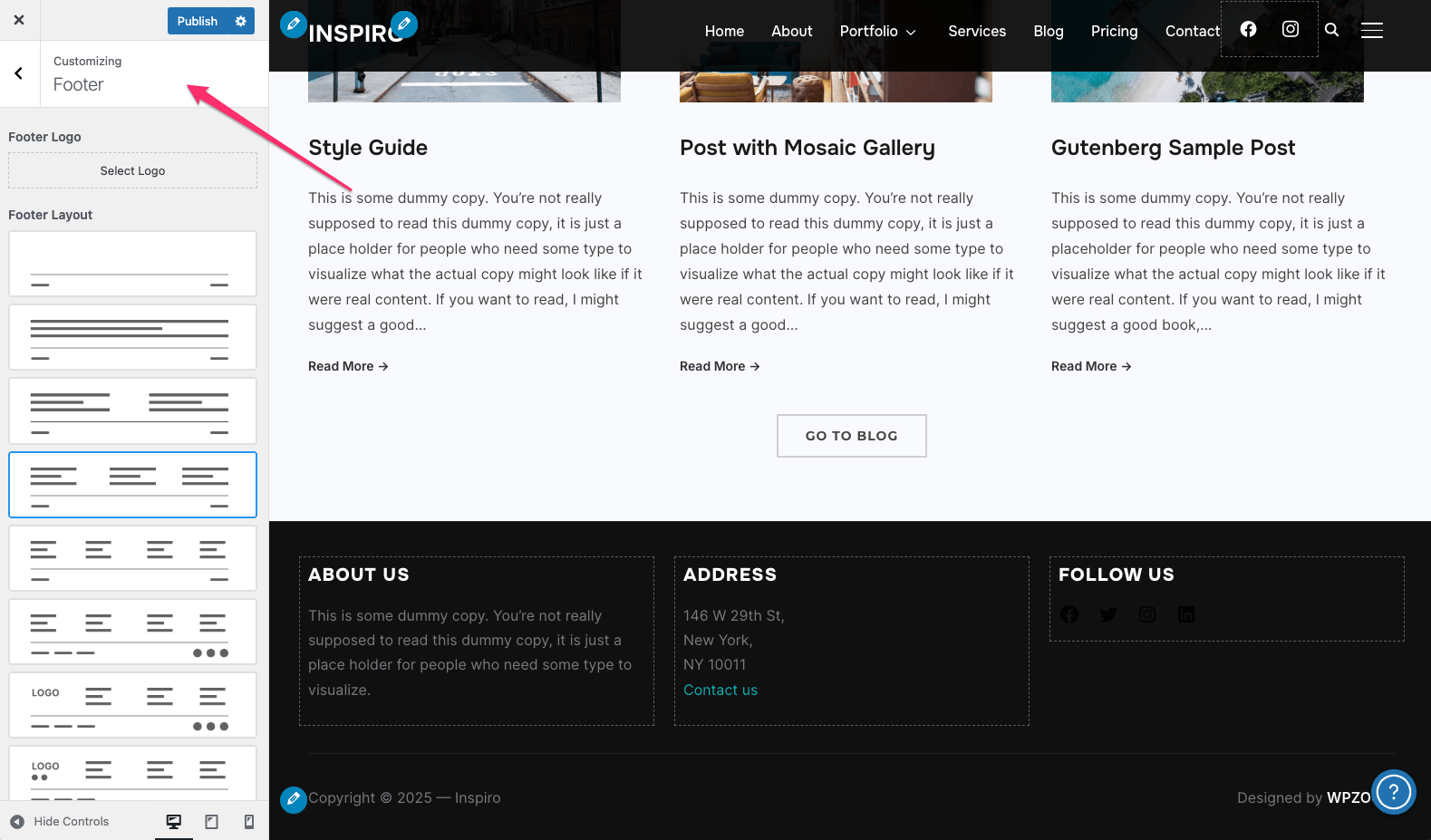Open the Services menu item

[976, 31]
